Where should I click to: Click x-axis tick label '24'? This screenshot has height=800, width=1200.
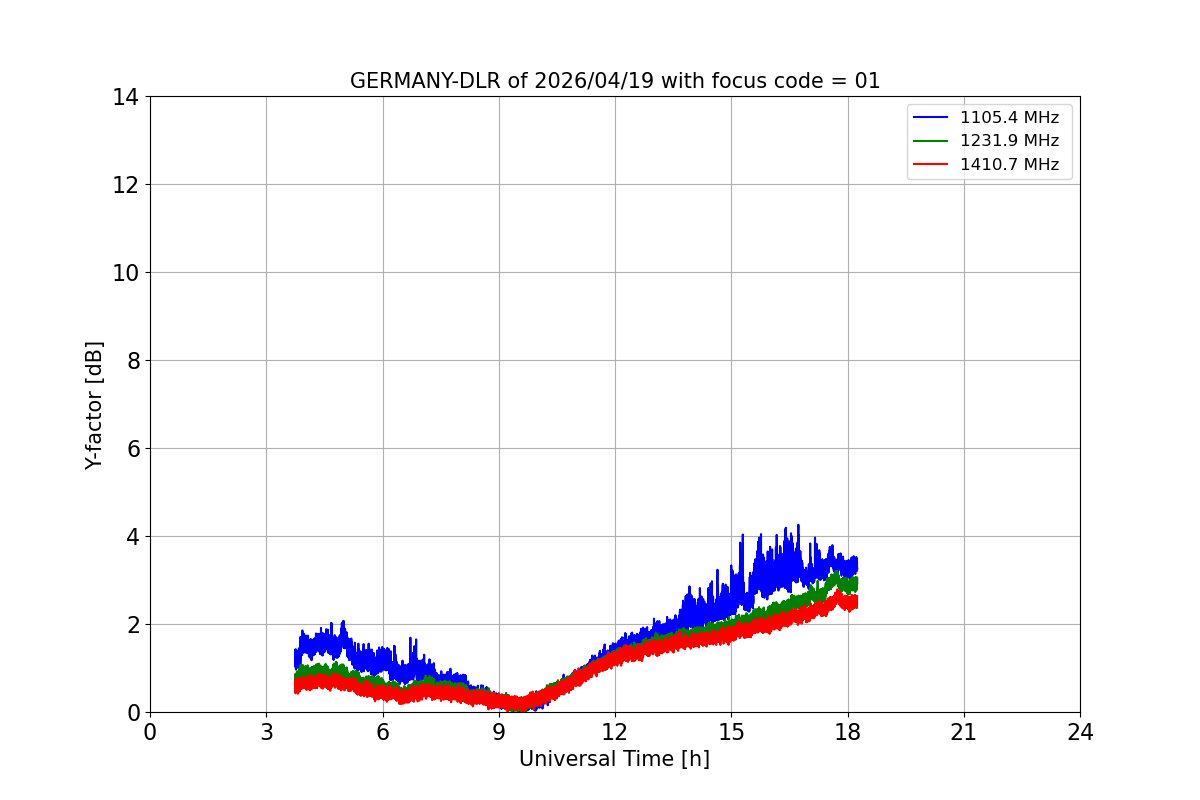[x=1080, y=732]
